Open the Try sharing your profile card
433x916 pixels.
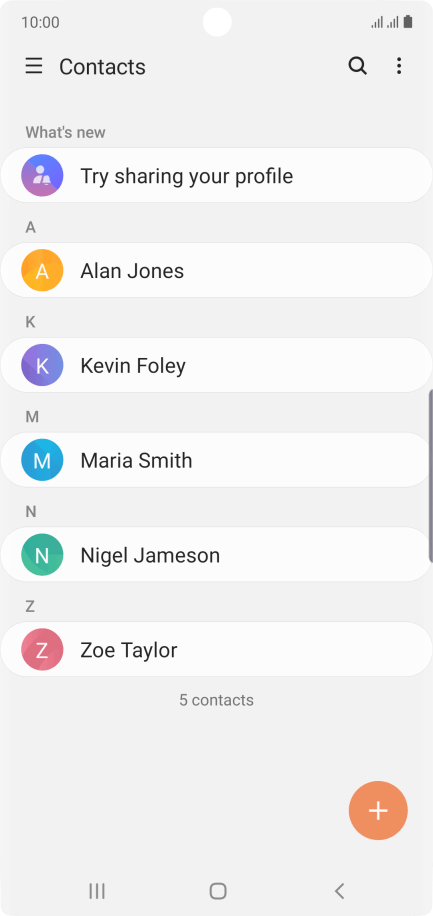pyautogui.click(x=216, y=175)
